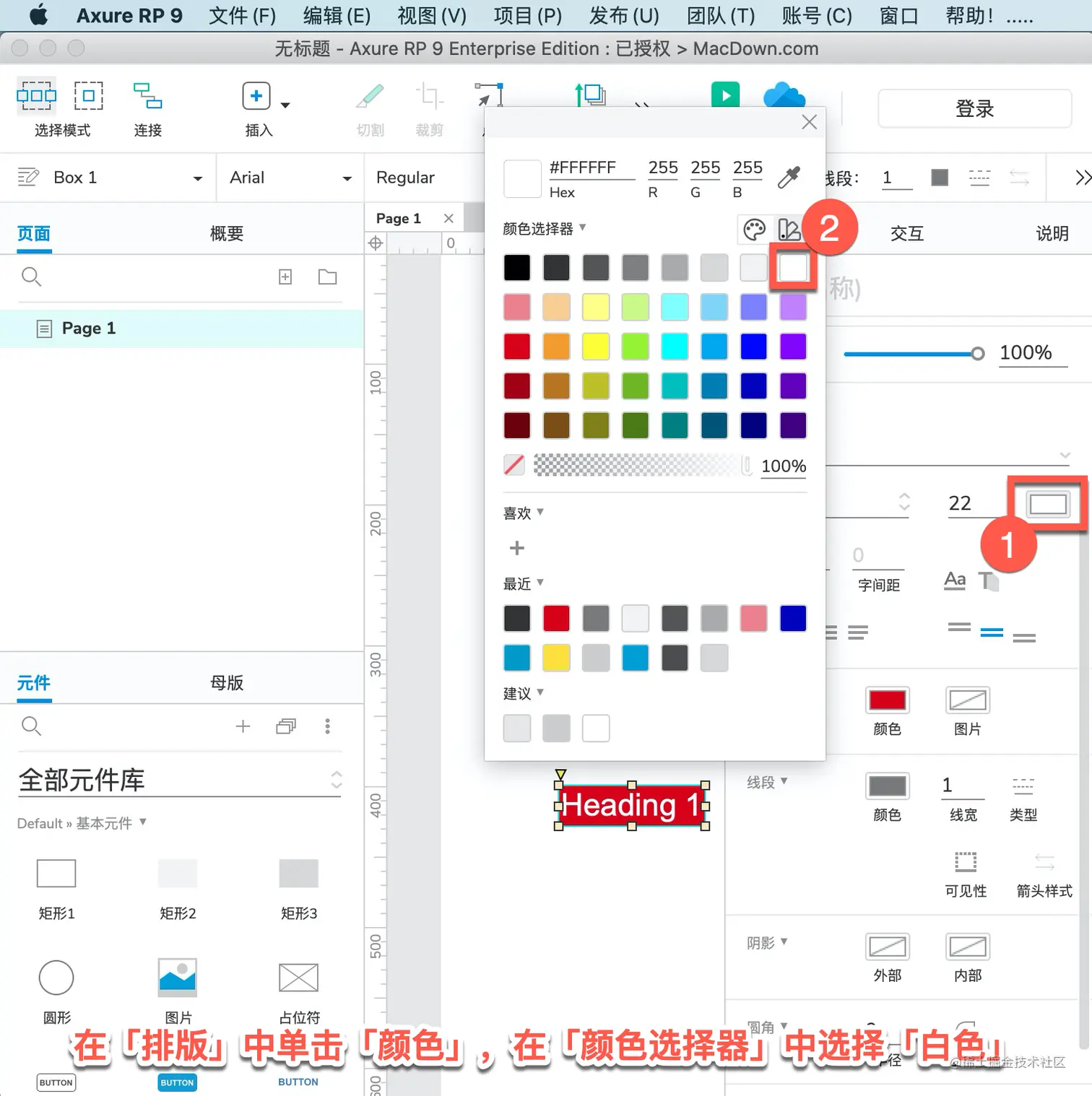Image resolution: width=1092 pixels, height=1096 pixels.
Task: Click the border 可见性 visibility icon
Action: coord(966,861)
